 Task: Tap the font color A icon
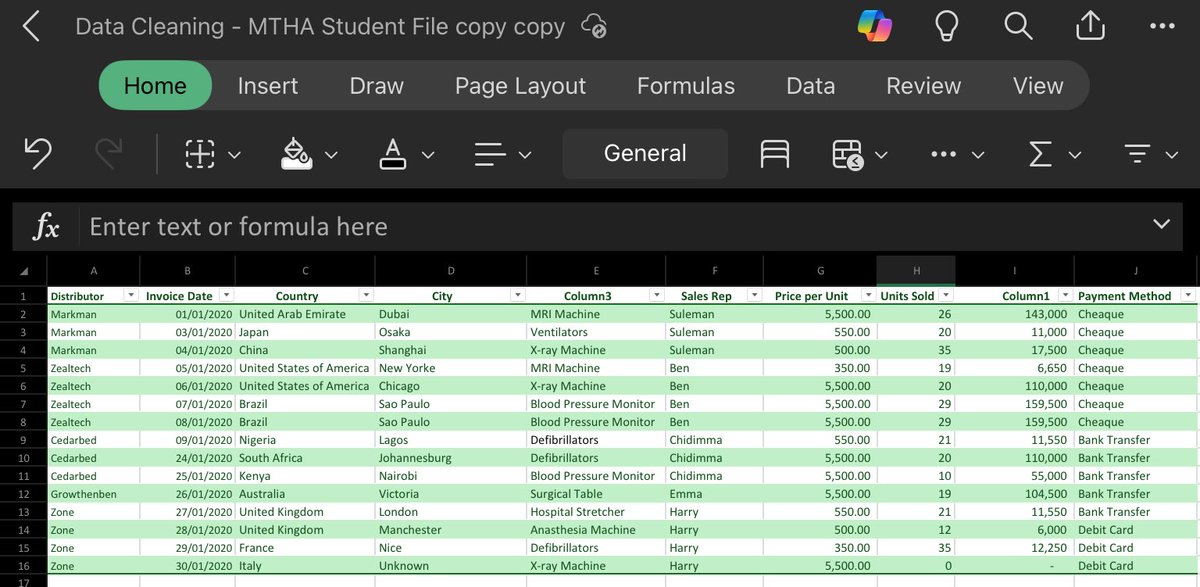click(x=393, y=154)
